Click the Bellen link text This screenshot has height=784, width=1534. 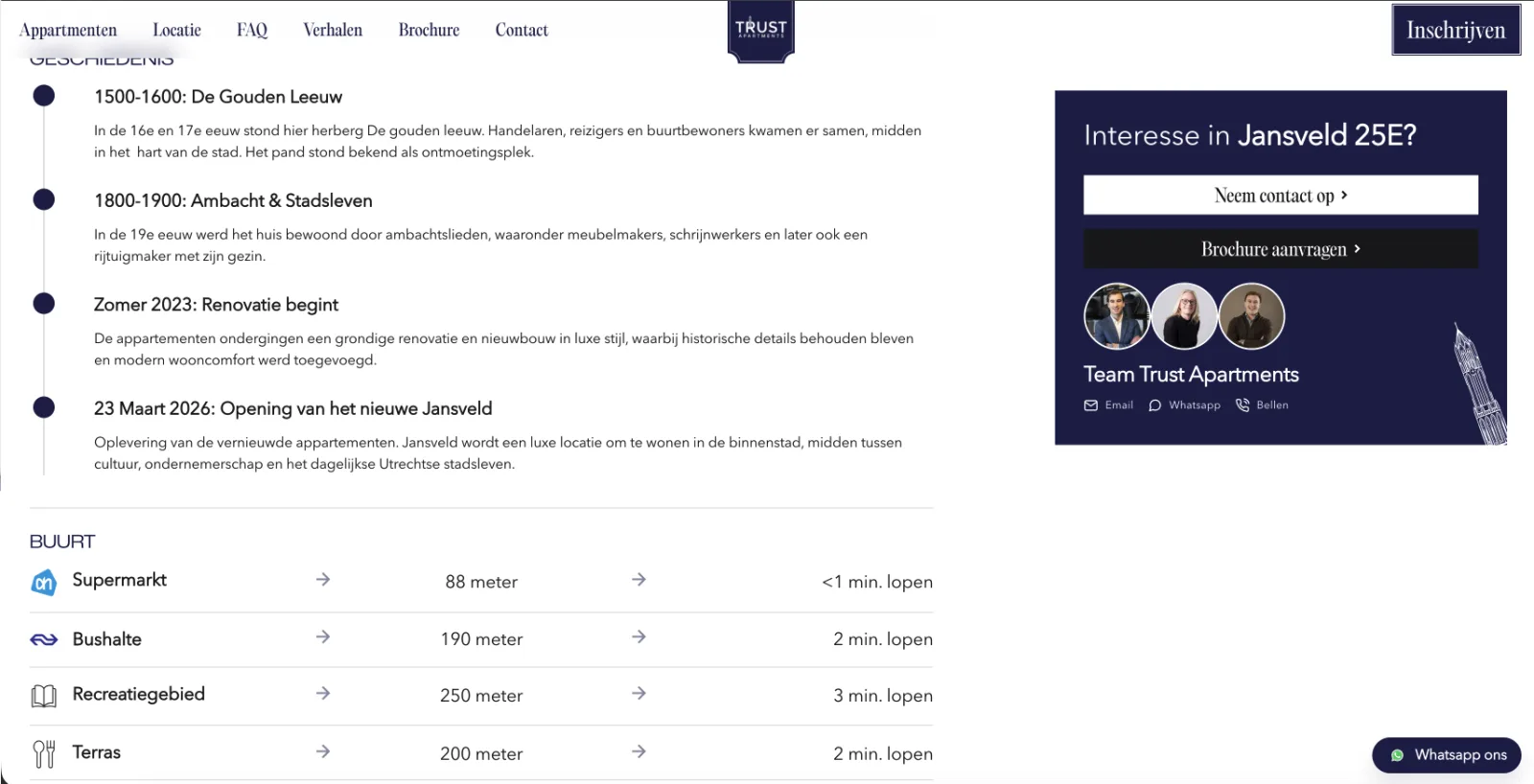(1272, 405)
